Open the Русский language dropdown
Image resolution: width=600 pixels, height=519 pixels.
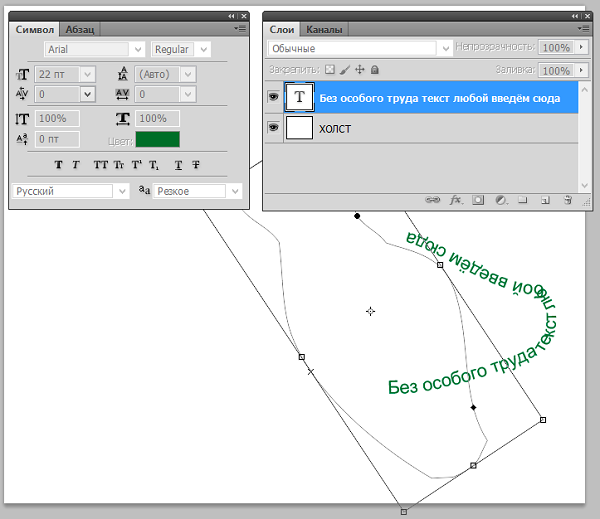click(x=122, y=191)
